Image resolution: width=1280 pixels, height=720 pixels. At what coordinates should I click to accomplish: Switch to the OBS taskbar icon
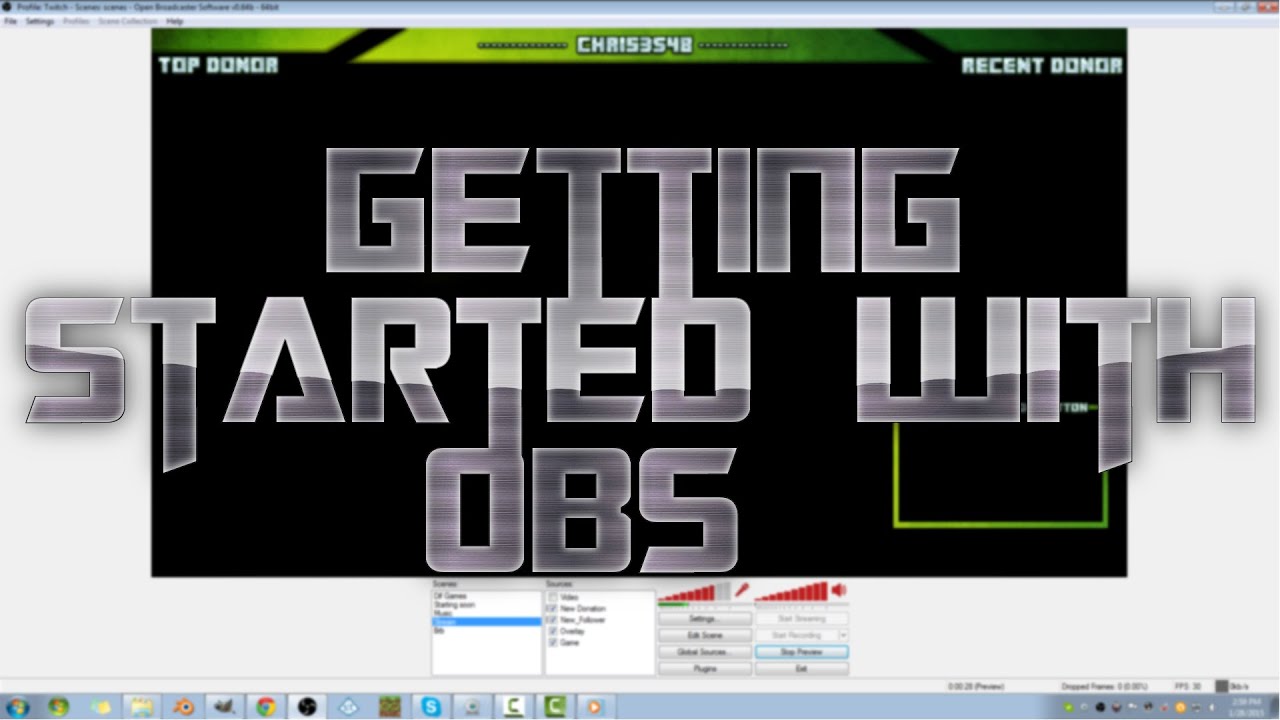(307, 707)
